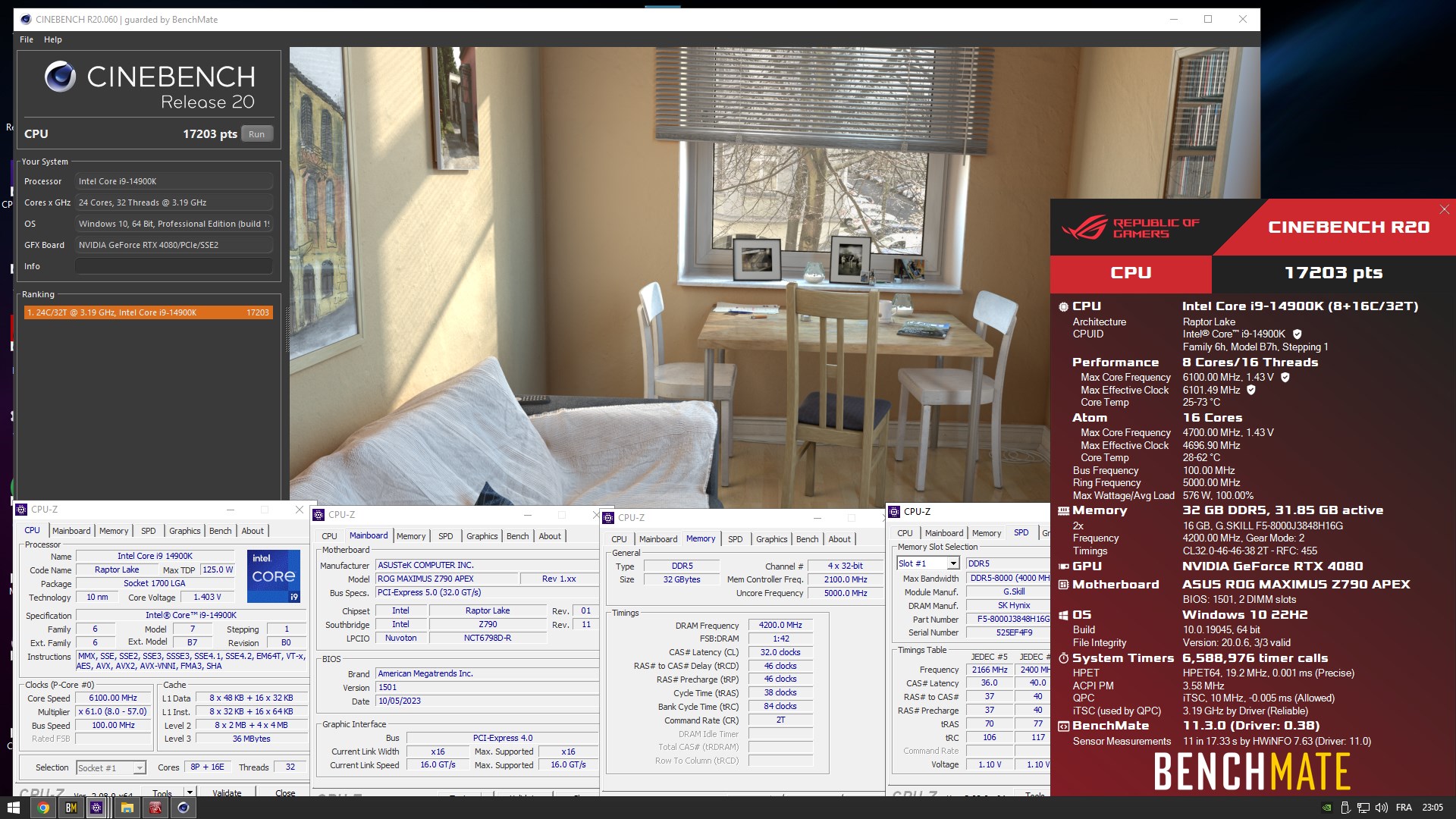Click the Run button next to CPU score
Image resolution: width=1456 pixels, height=819 pixels.
(256, 134)
